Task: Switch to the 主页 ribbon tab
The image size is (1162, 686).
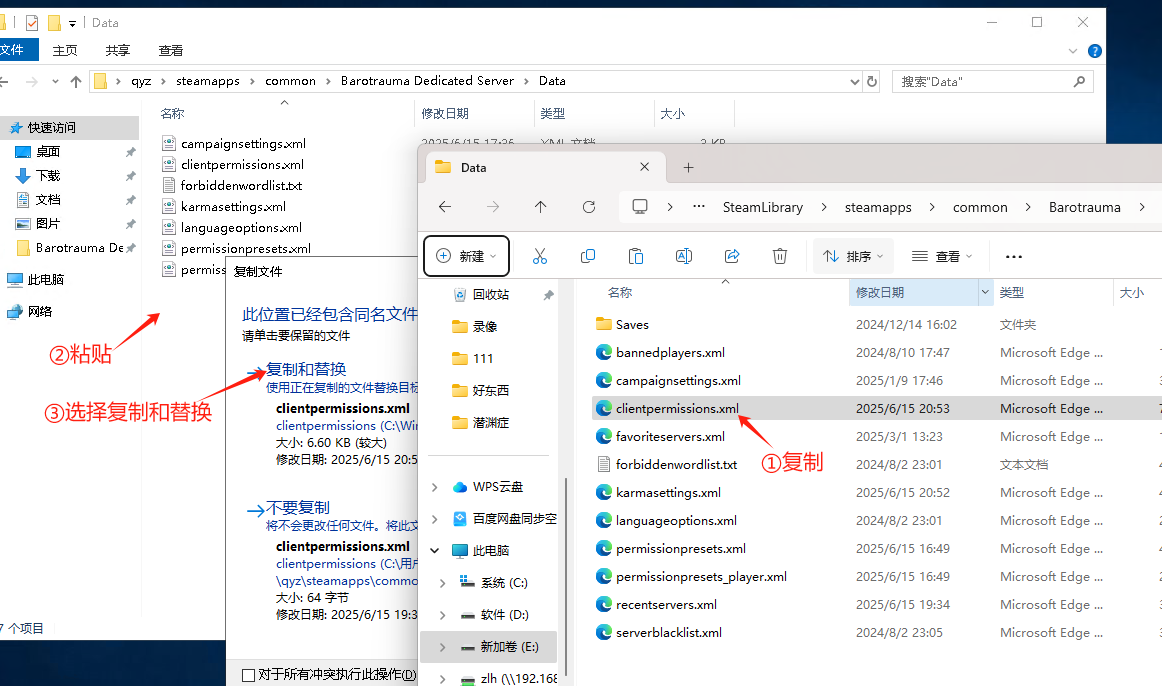Action: click(x=65, y=50)
